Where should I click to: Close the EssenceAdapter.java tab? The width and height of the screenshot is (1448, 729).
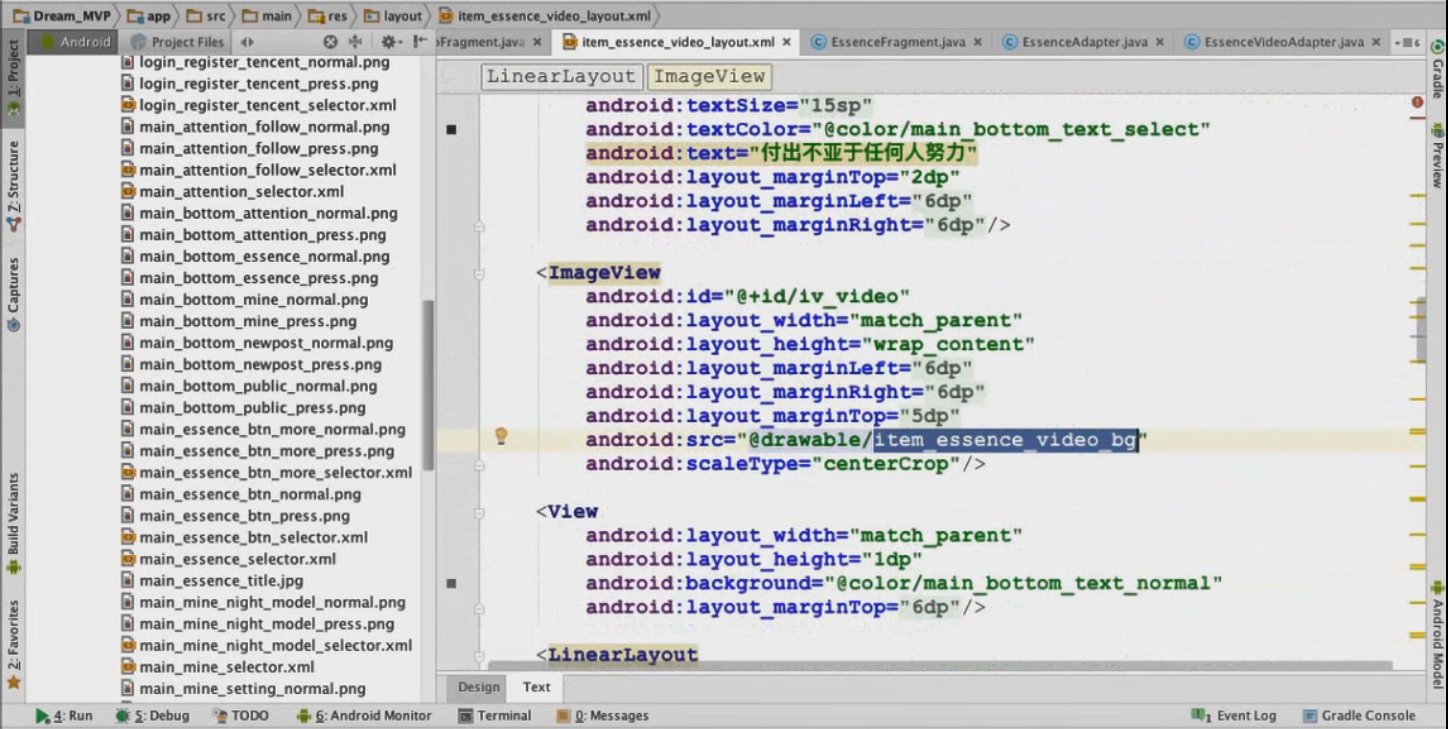click(x=1159, y=42)
